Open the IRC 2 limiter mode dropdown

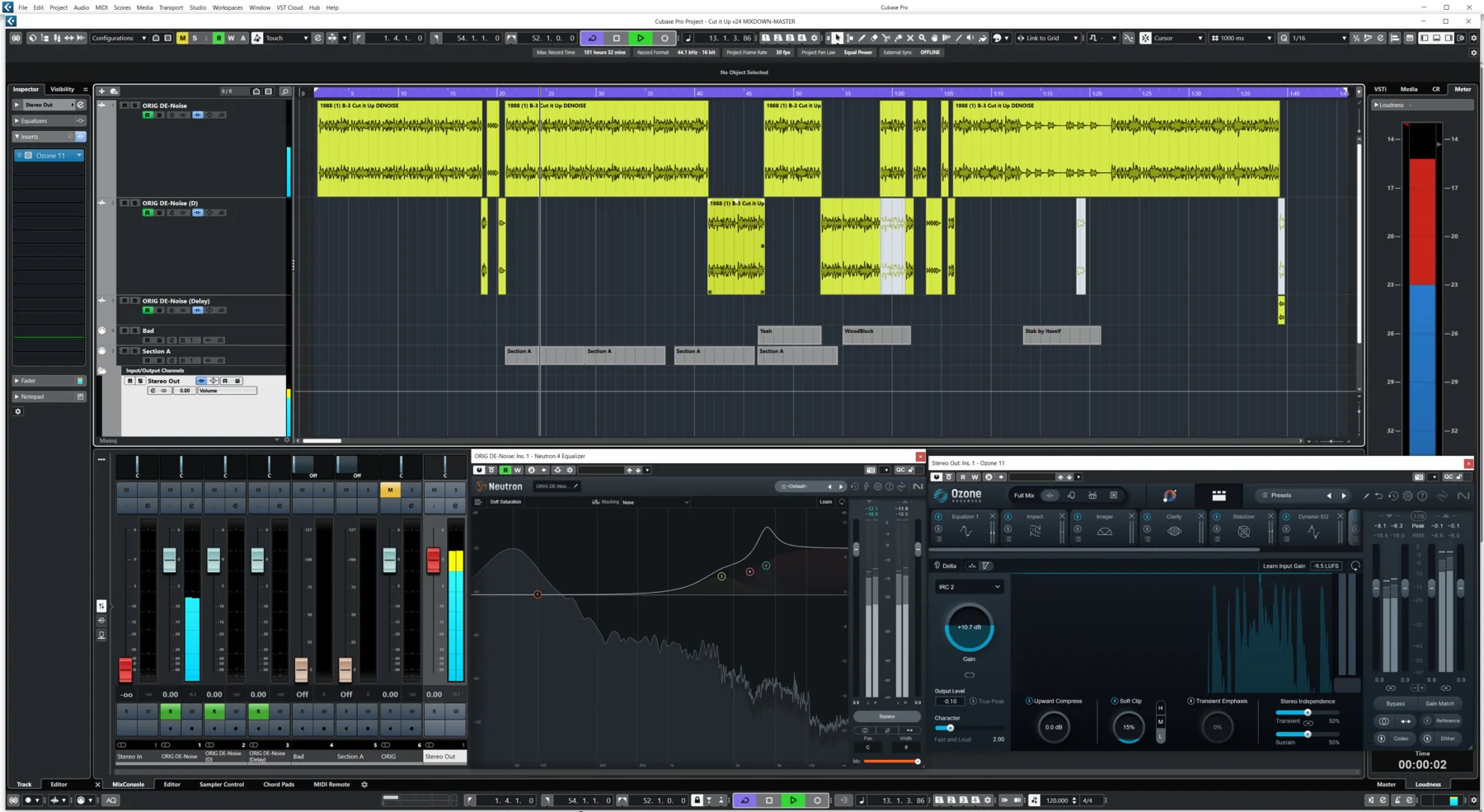(968, 586)
